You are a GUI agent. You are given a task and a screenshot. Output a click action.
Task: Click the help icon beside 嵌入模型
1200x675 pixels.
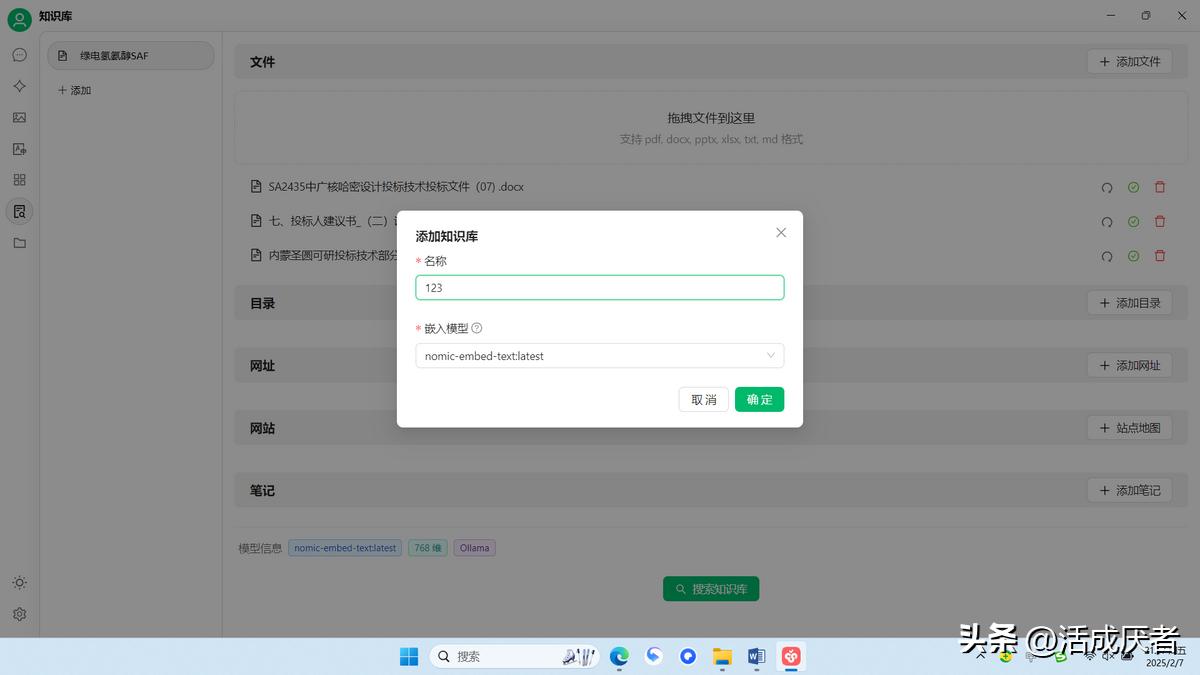coord(477,328)
